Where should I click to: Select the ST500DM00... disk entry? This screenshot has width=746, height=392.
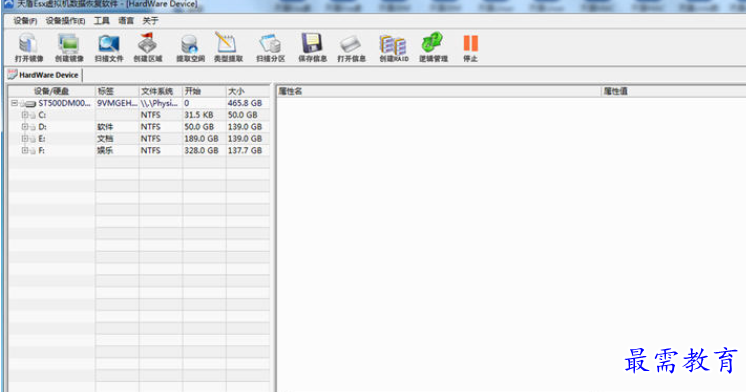[x=64, y=103]
